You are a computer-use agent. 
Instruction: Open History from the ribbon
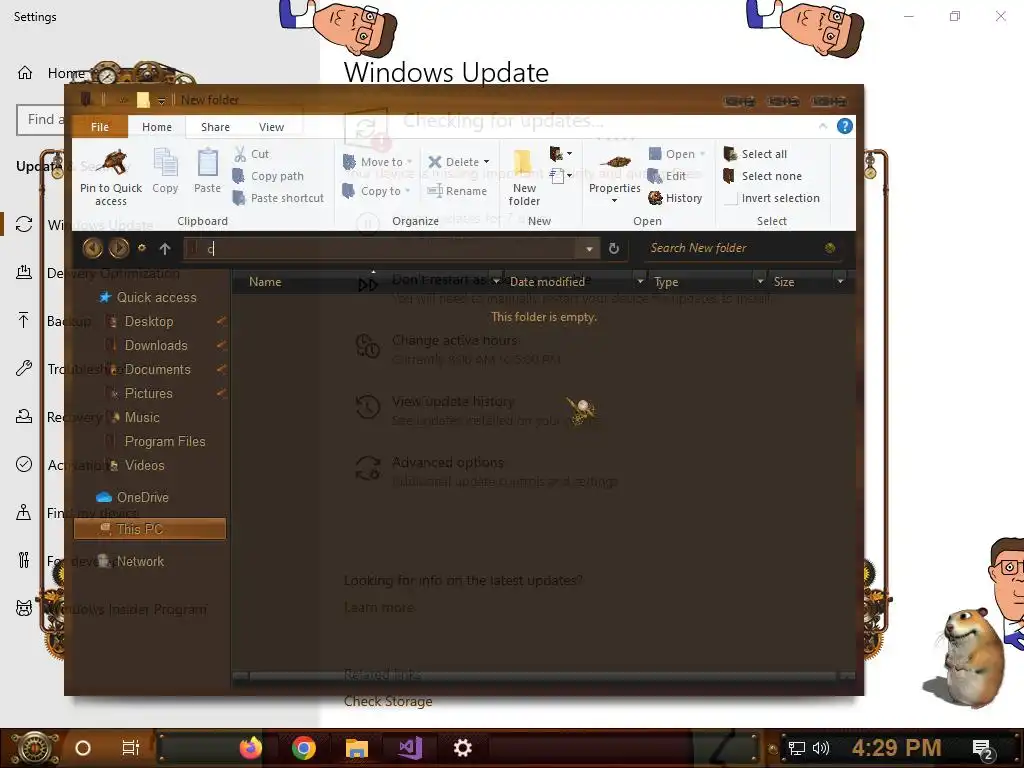coord(675,198)
